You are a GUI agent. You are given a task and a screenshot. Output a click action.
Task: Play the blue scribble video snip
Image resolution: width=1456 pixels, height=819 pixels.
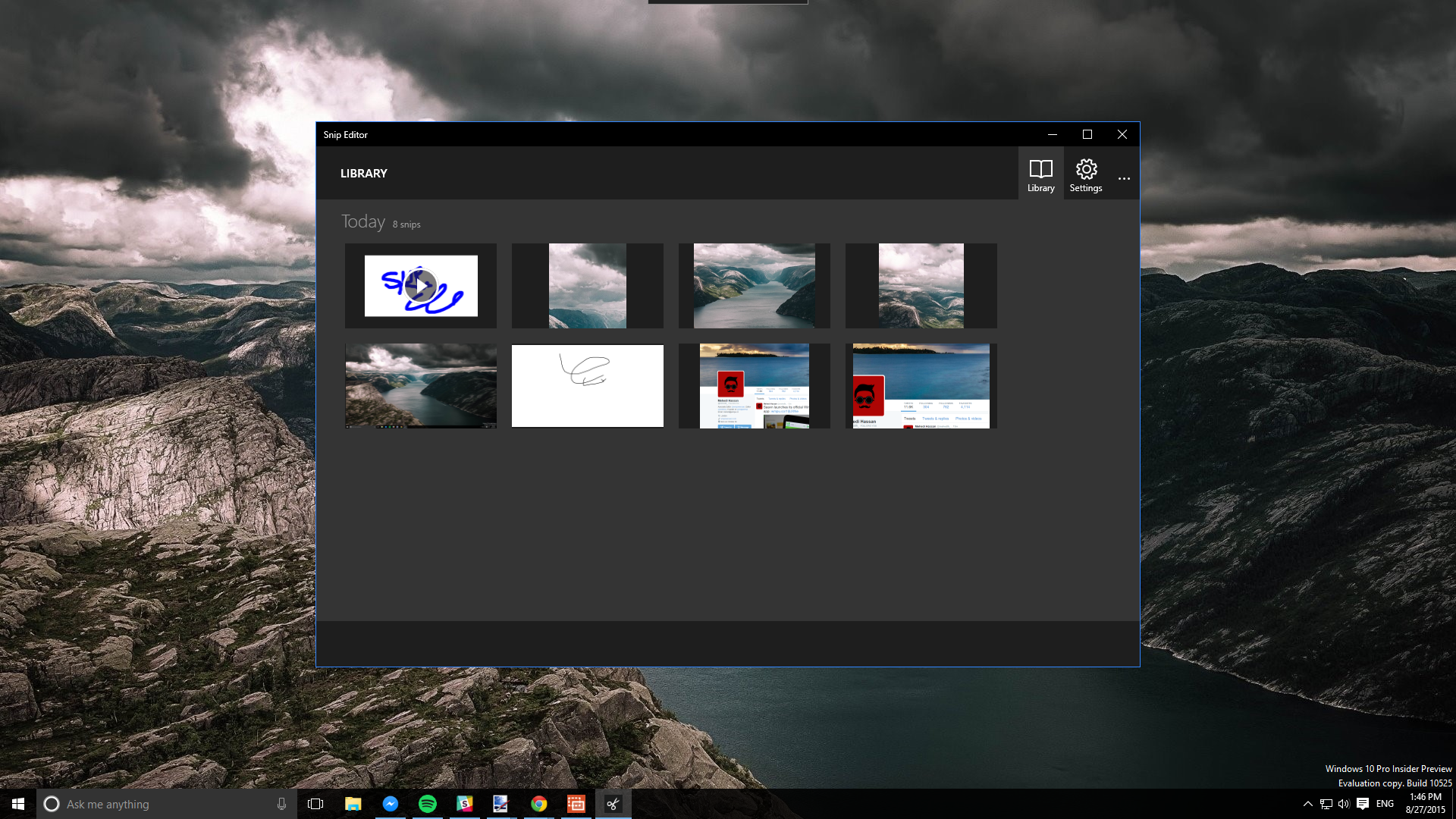pos(420,286)
